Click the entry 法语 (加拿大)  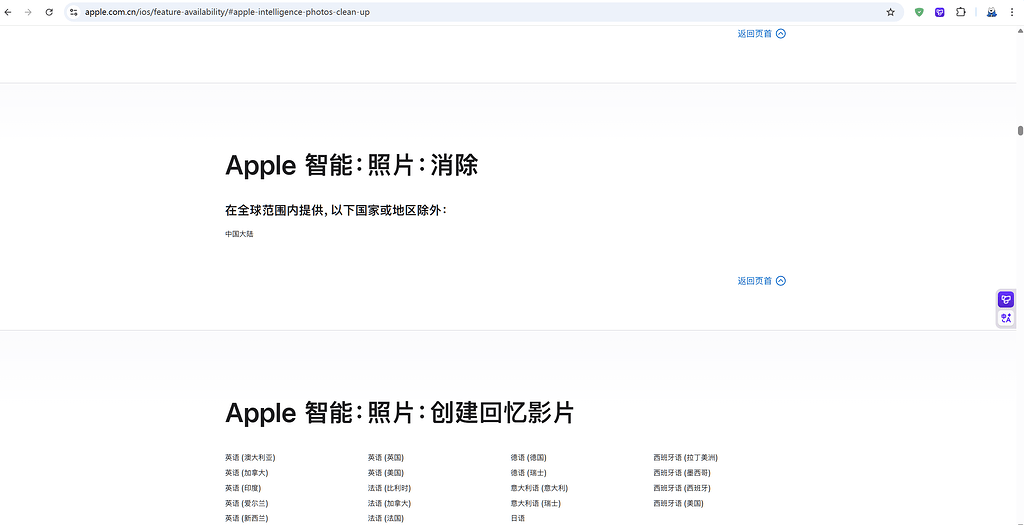[390, 503]
